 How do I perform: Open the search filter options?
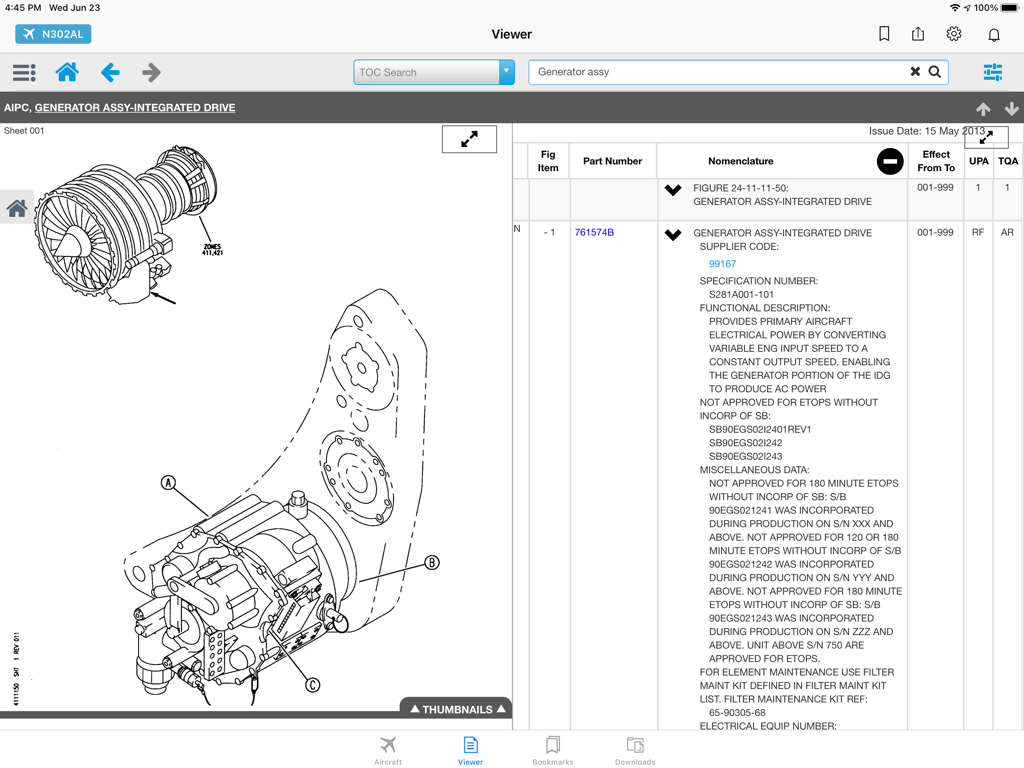991,72
